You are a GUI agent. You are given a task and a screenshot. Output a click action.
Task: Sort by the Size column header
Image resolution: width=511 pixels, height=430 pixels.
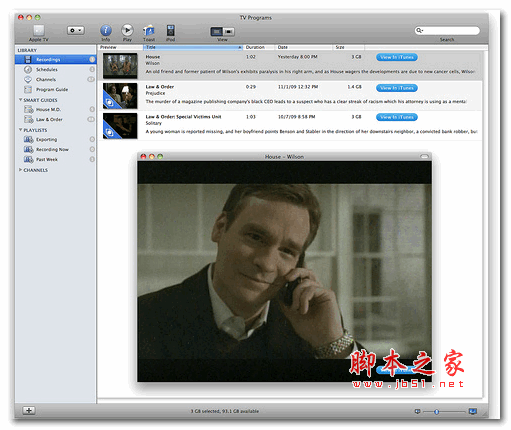tap(348, 47)
